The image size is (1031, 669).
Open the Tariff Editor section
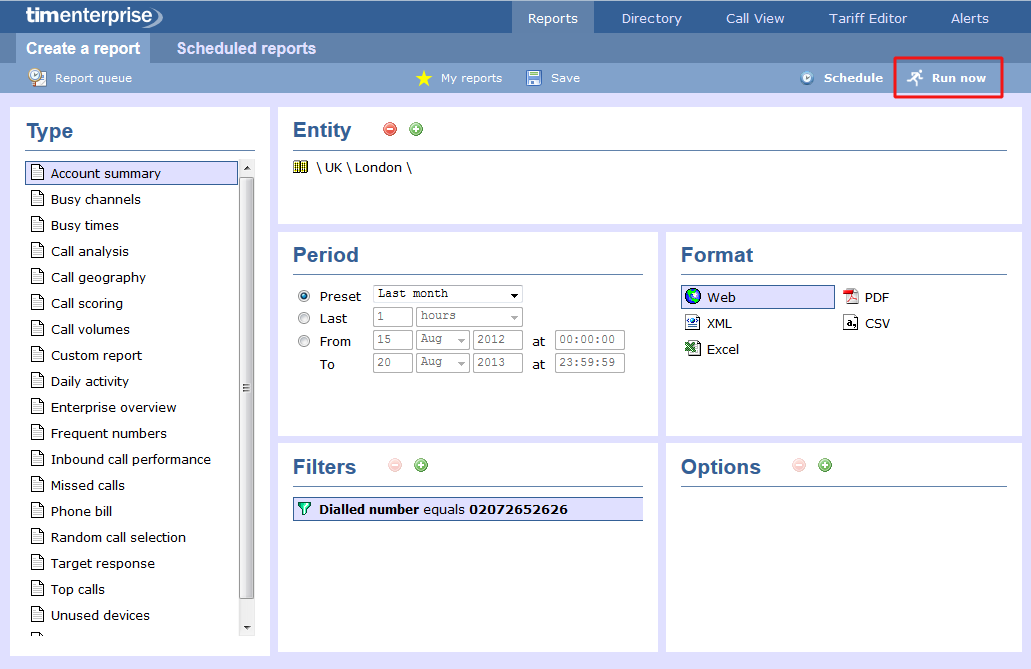[x=866, y=17]
